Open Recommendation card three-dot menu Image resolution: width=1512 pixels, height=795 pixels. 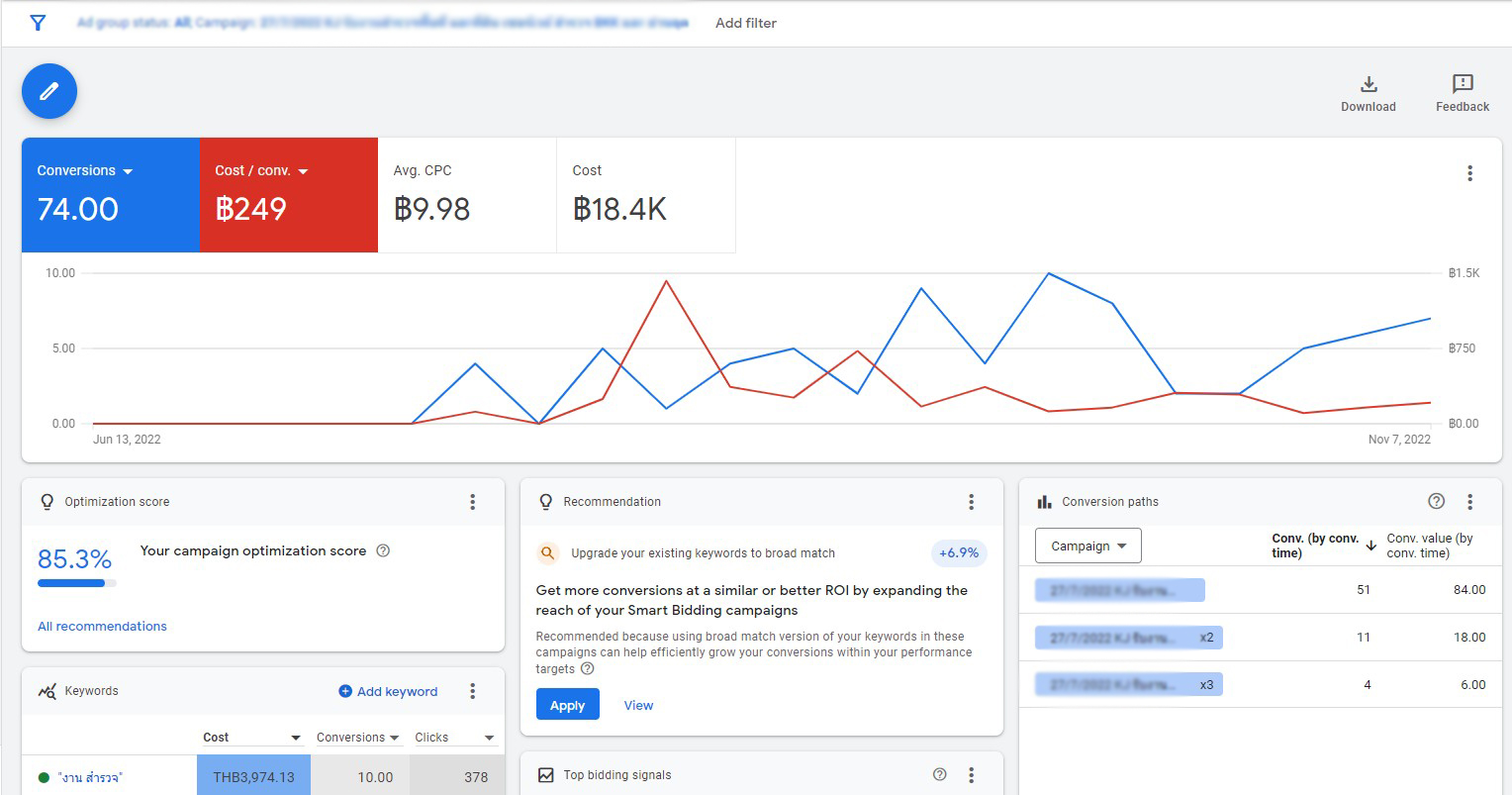tap(971, 502)
